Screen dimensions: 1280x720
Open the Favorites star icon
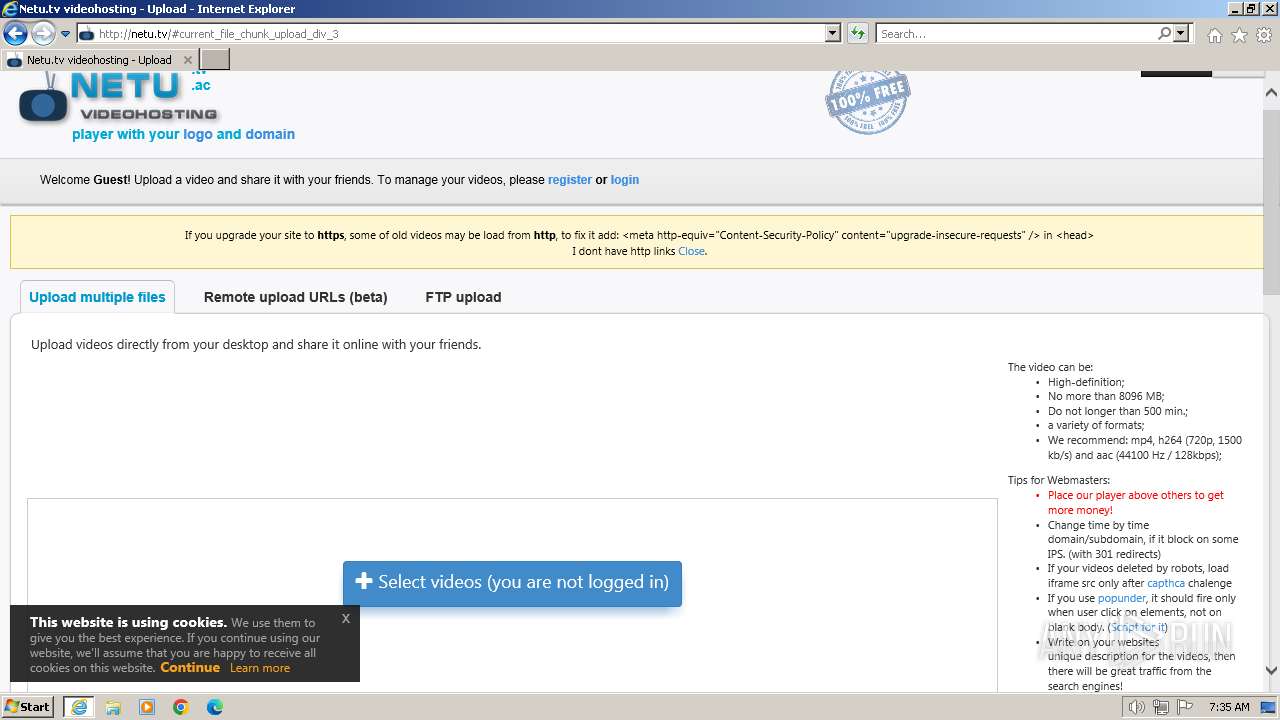tap(1239, 35)
